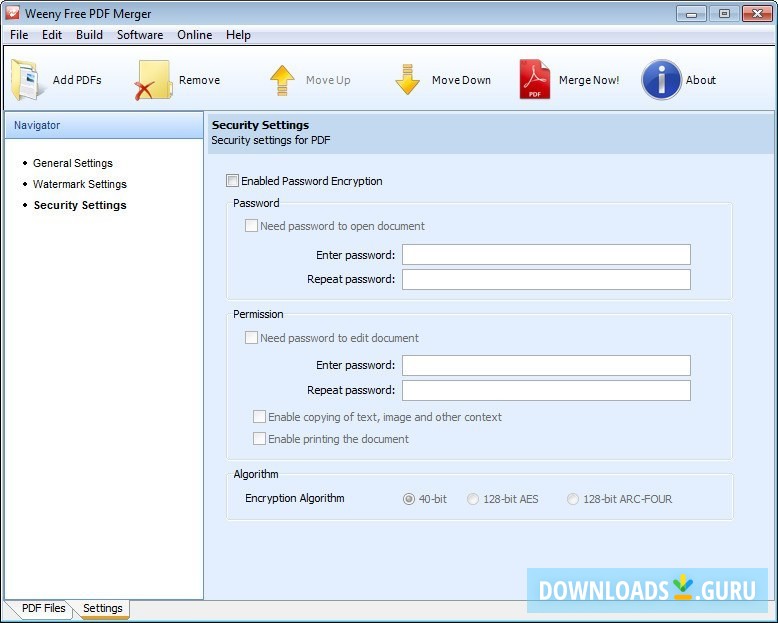Screen dimensions: 778x623
Task: Click the About info icon
Action: (661, 80)
